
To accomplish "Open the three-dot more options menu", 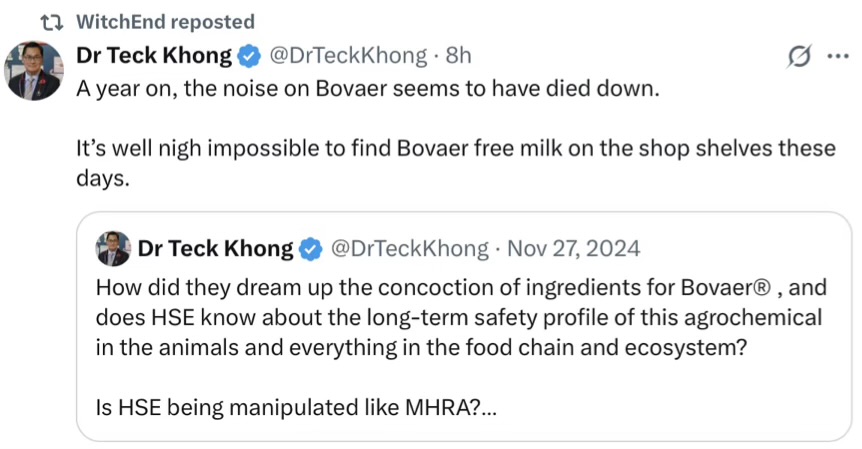I will point(835,58).
